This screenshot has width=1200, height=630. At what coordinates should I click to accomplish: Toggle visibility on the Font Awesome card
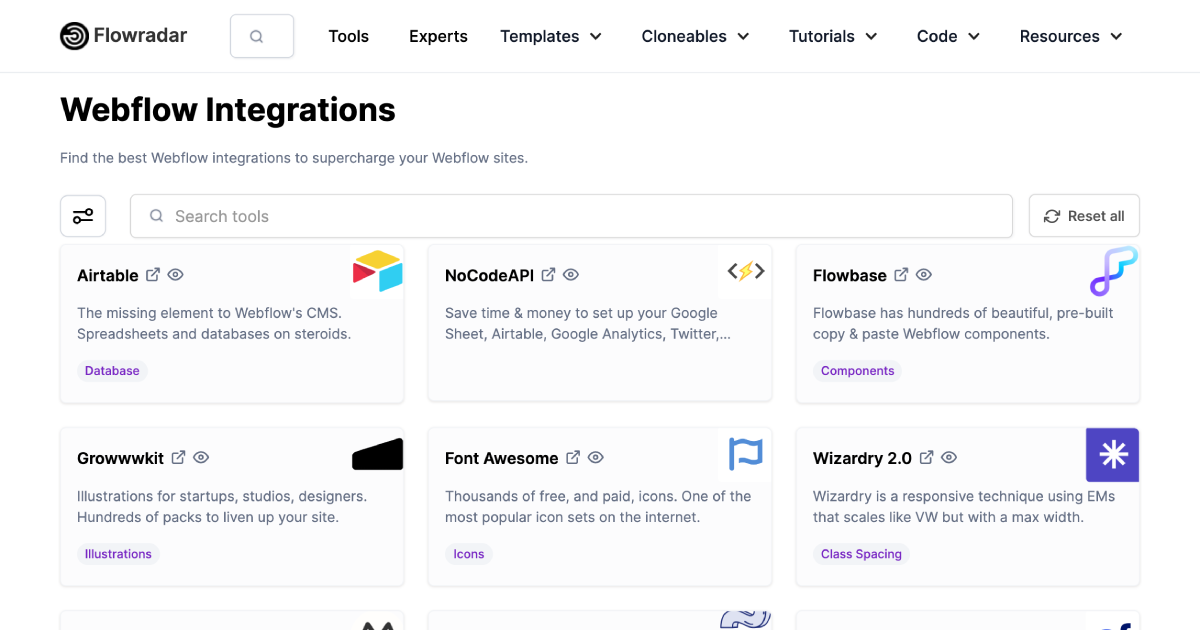point(595,457)
